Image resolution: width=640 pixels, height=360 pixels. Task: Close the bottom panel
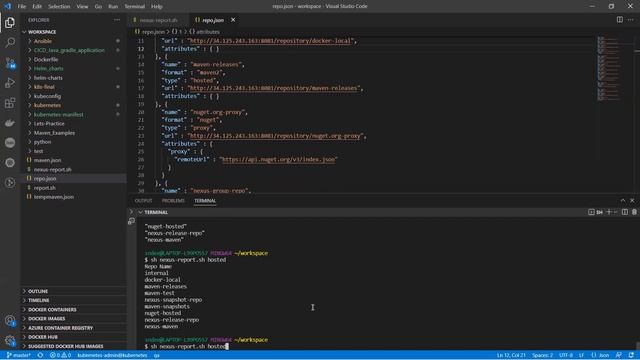(632, 200)
